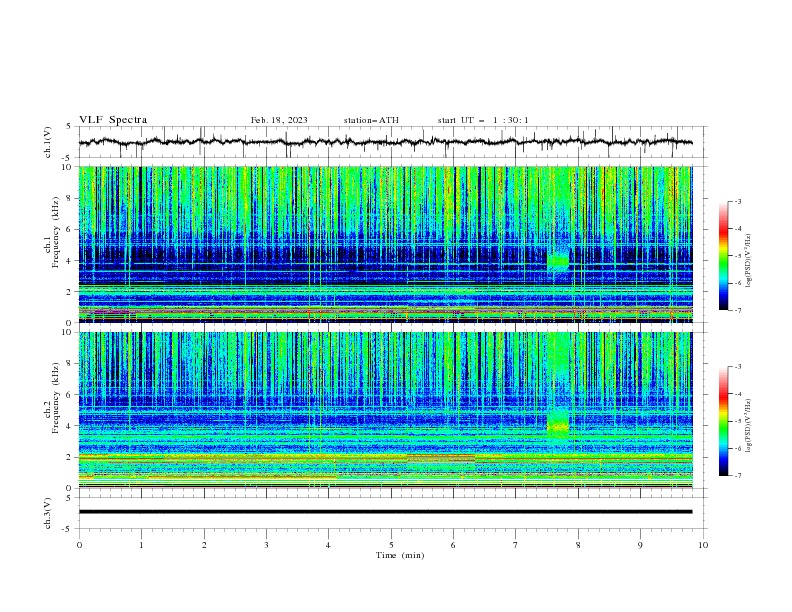Click the 'station=ATH' label
792x612 pixels.
[371, 120]
